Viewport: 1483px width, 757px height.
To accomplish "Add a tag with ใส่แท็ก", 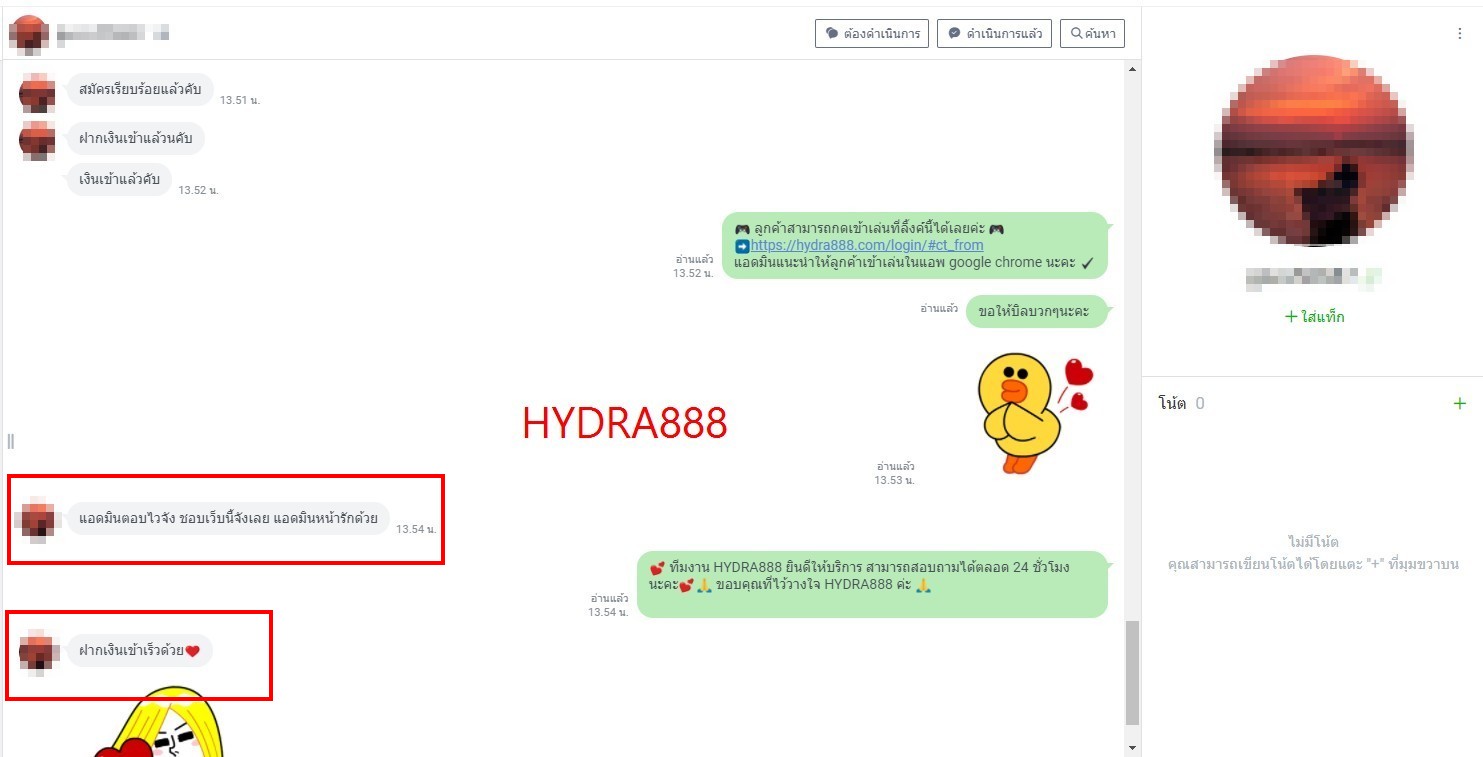I will pos(1315,317).
